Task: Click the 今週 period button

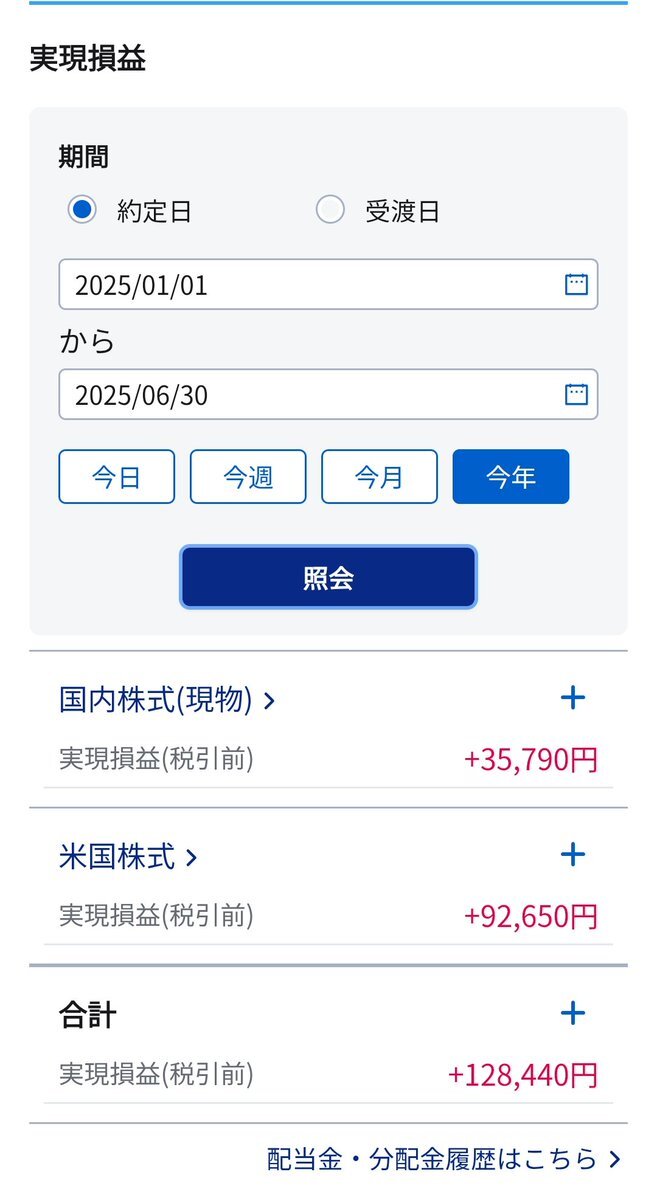Action: tap(248, 477)
